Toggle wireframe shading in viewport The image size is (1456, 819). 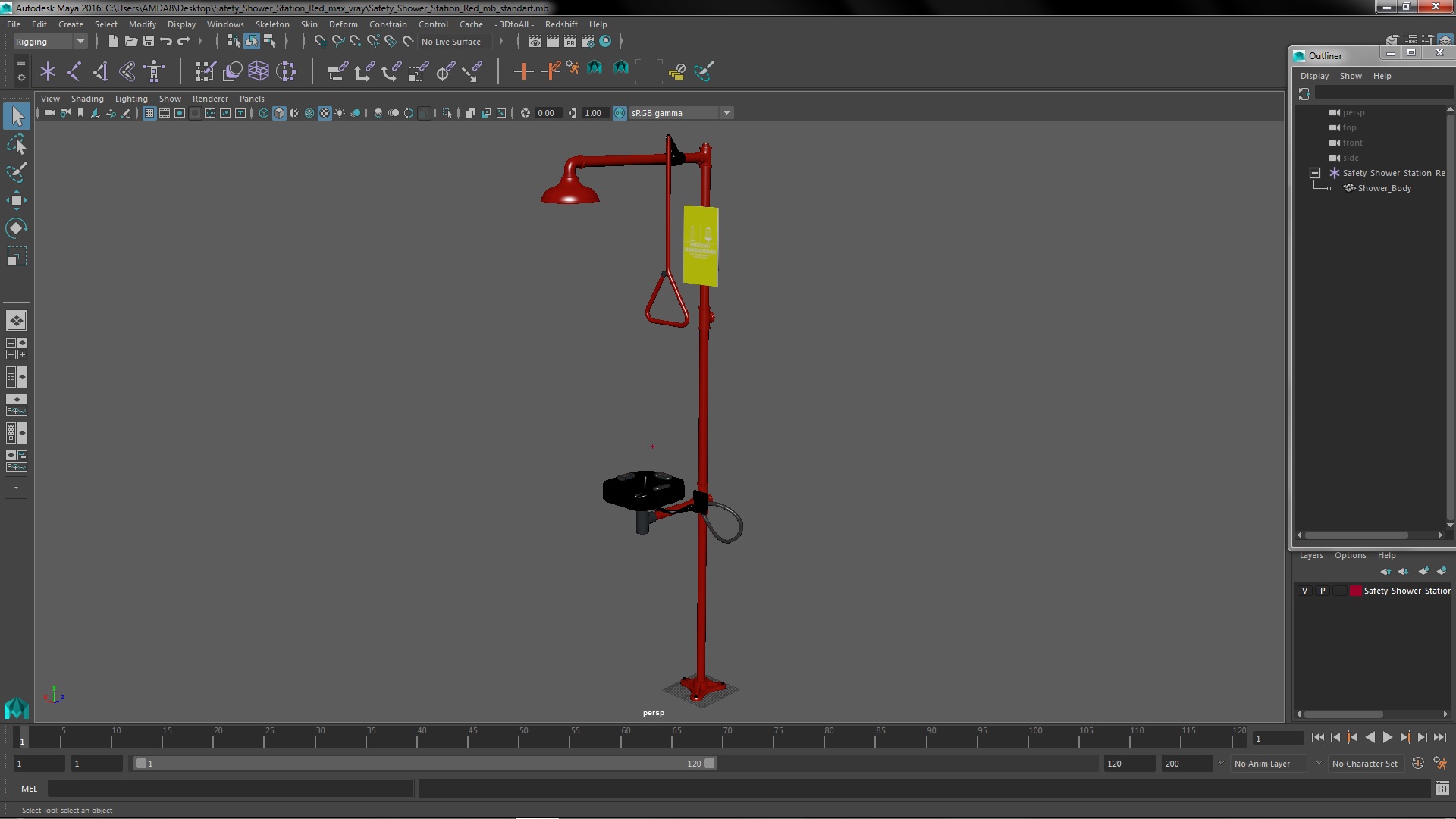[x=264, y=113]
